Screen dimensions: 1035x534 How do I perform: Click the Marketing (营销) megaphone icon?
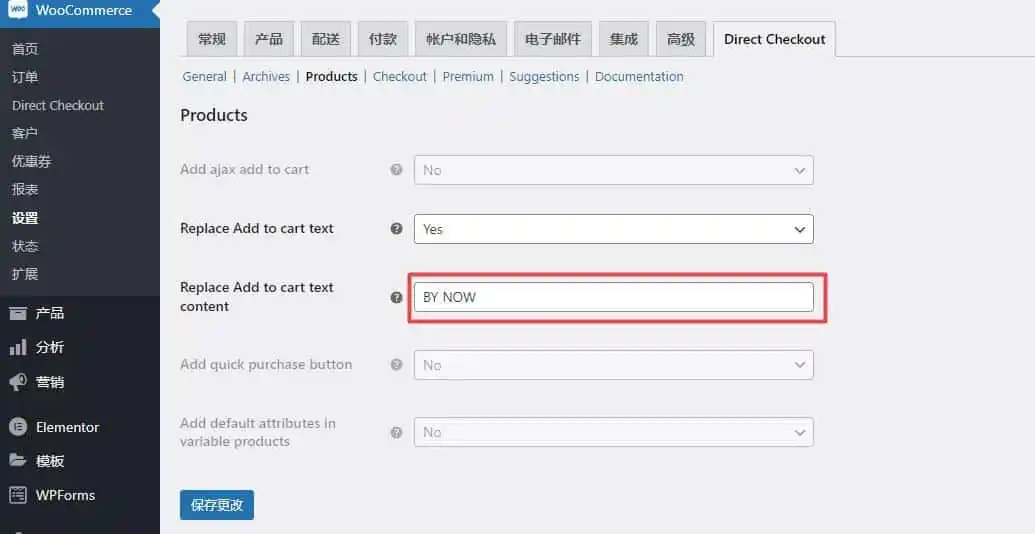18,382
